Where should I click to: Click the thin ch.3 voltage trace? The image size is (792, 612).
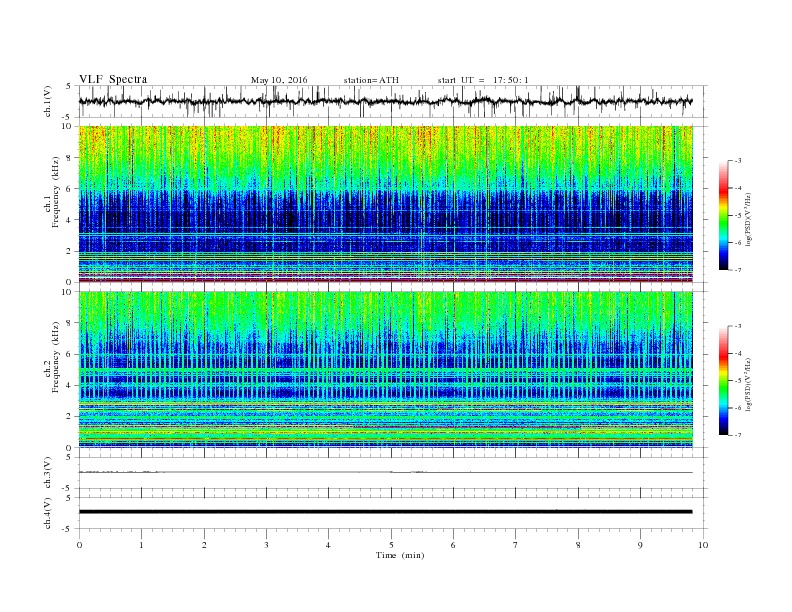pyautogui.click(x=385, y=473)
